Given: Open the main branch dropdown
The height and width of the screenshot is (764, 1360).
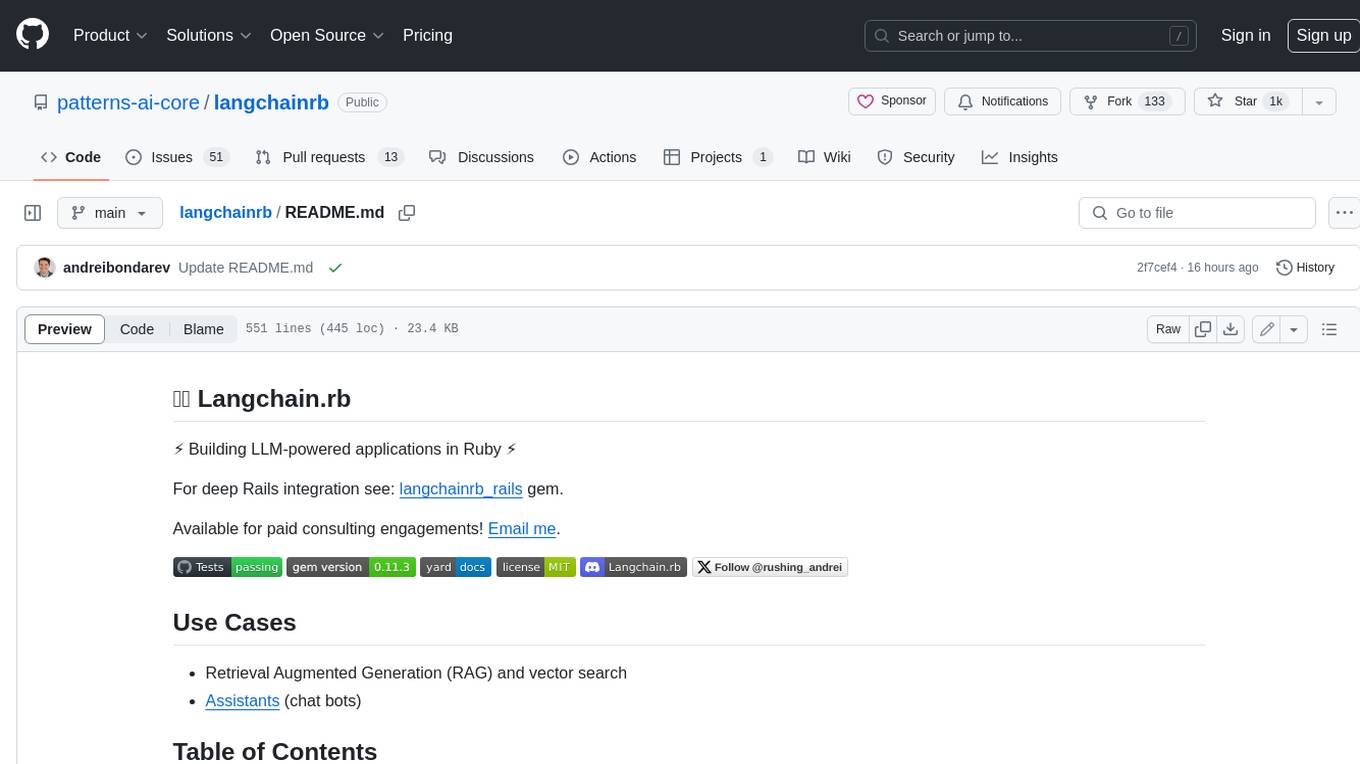Looking at the screenshot, I should [x=109, y=213].
